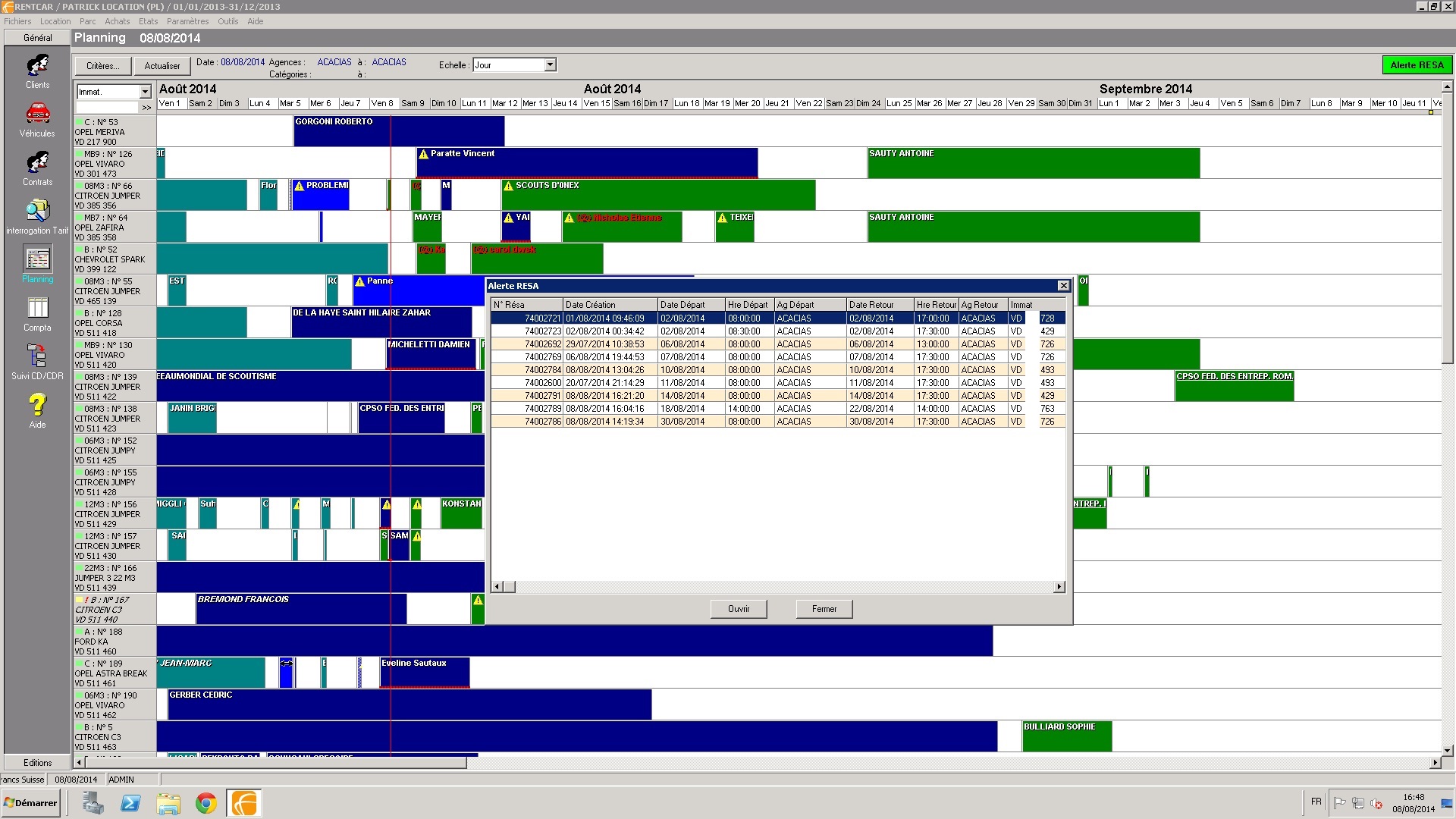Select reservation row 74002784
The image size is (1456, 819).
[778, 370]
